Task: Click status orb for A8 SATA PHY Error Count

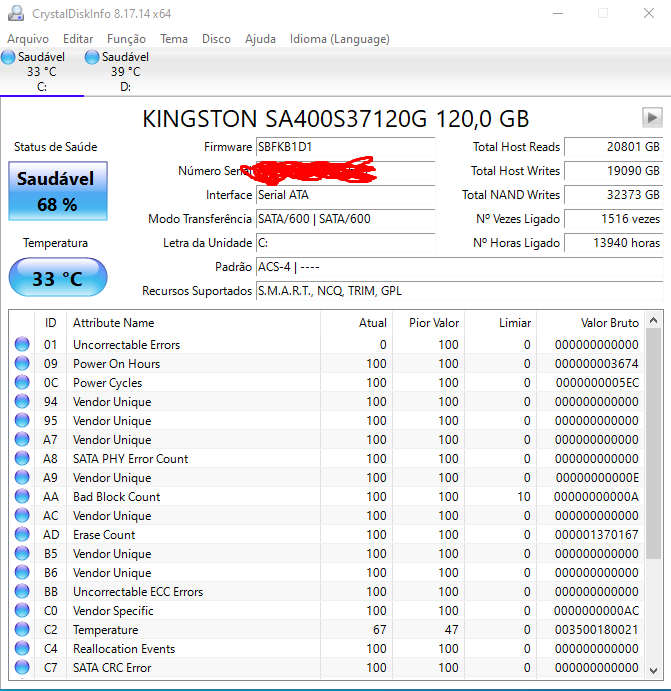Action: (22, 458)
